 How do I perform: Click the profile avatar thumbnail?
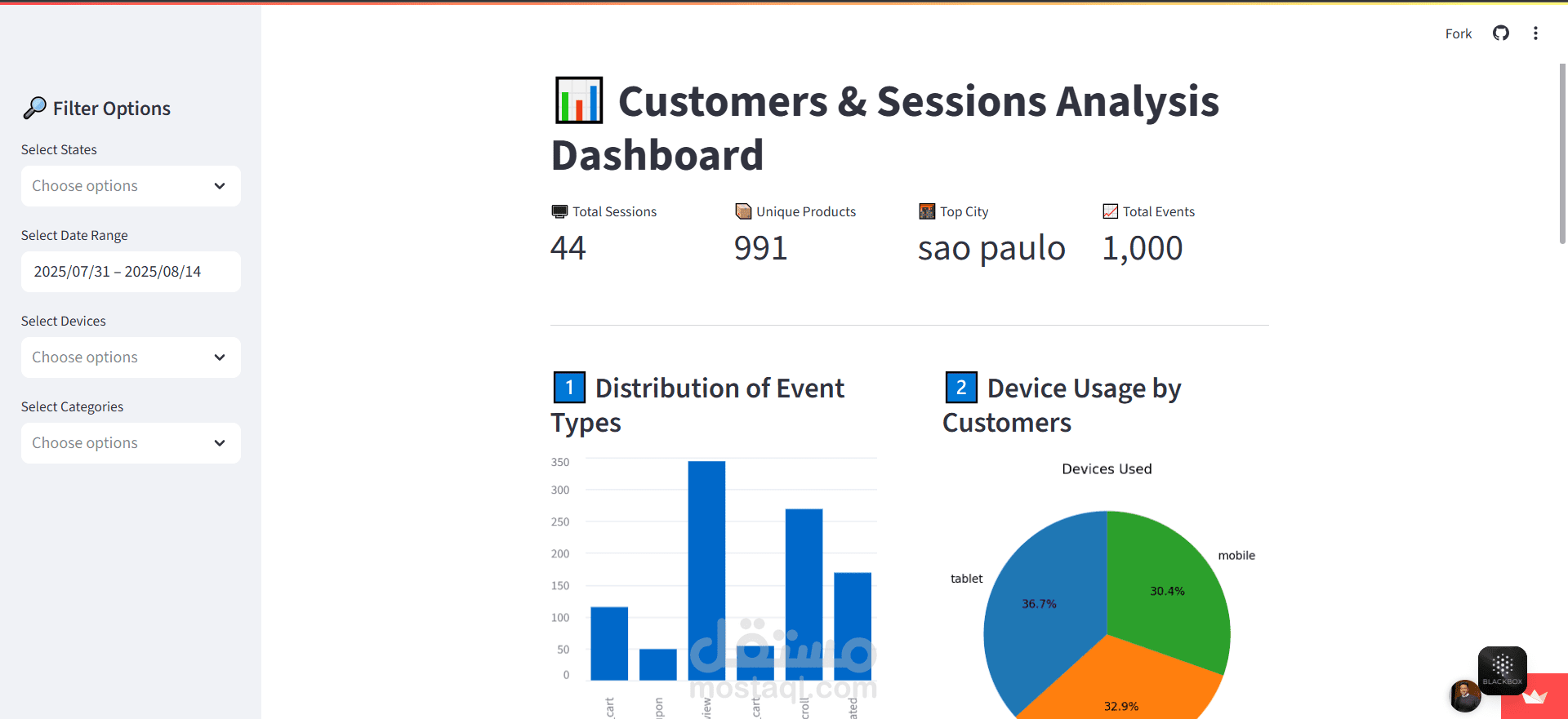[x=1465, y=696]
